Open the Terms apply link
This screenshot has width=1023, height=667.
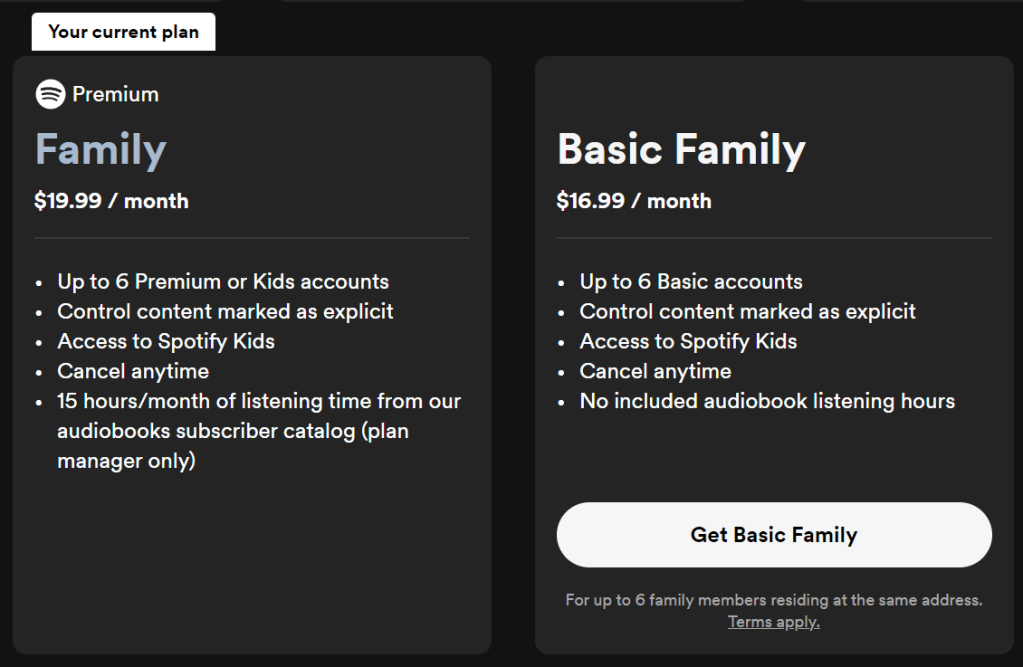pyautogui.click(x=773, y=622)
